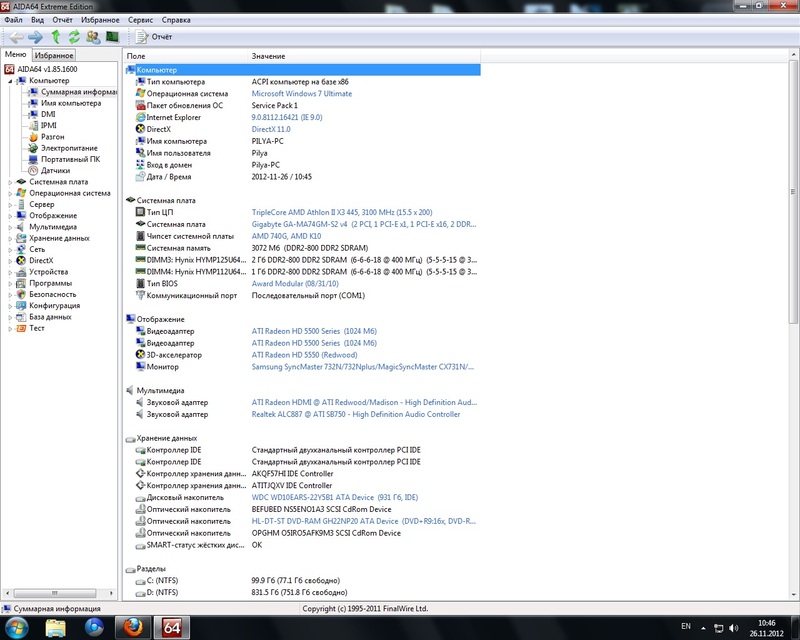The width and height of the screenshot is (800, 640).
Task: Click the green monitor diagnostics toolbar icon
Action: click(112, 37)
